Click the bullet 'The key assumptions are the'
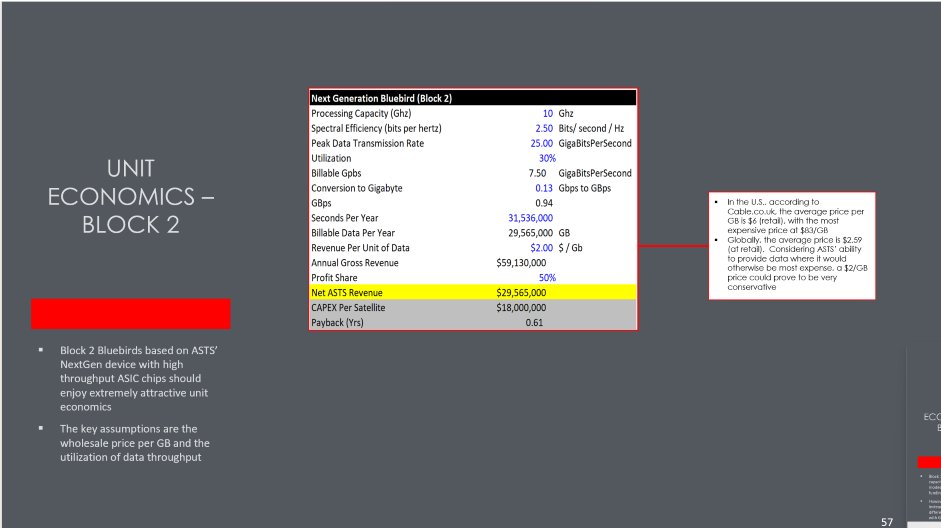The height and width of the screenshot is (528, 941). (x=134, y=443)
